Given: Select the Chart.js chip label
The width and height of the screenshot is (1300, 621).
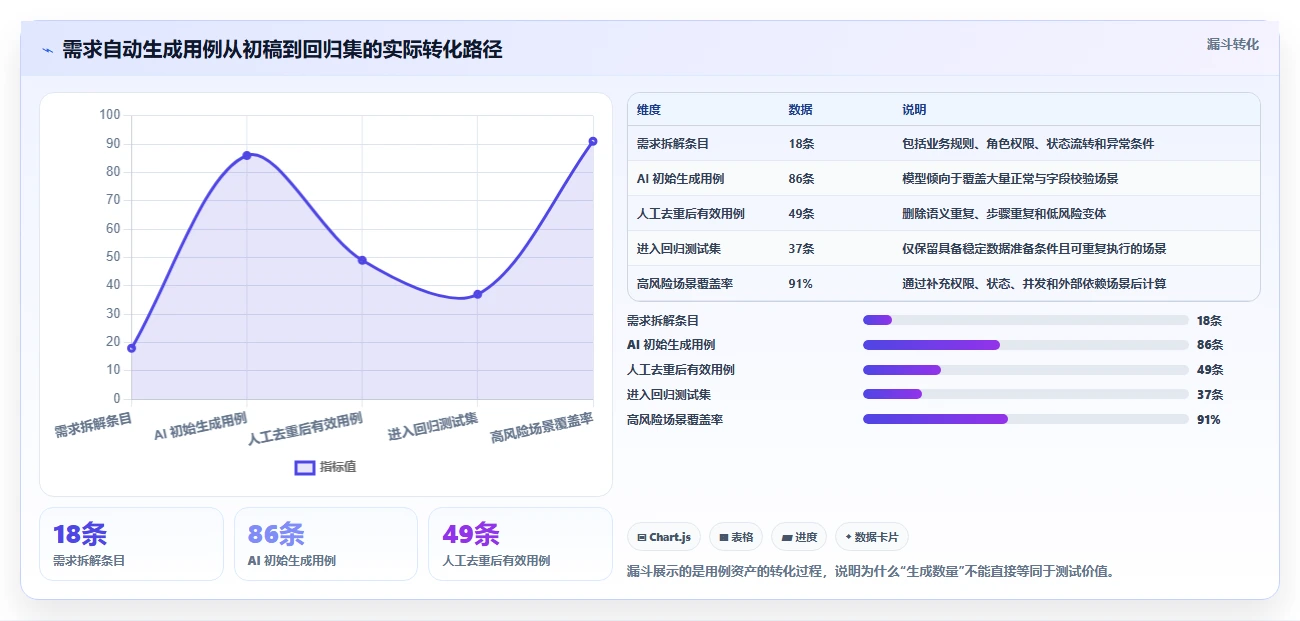Looking at the screenshot, I should click(670, 538).
